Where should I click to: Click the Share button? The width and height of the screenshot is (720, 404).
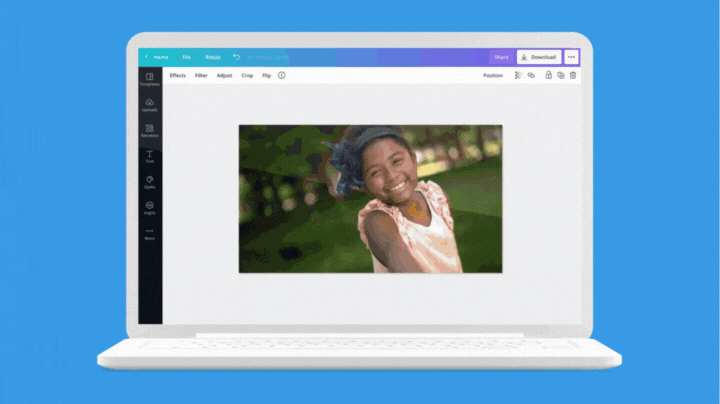point(501,57)
